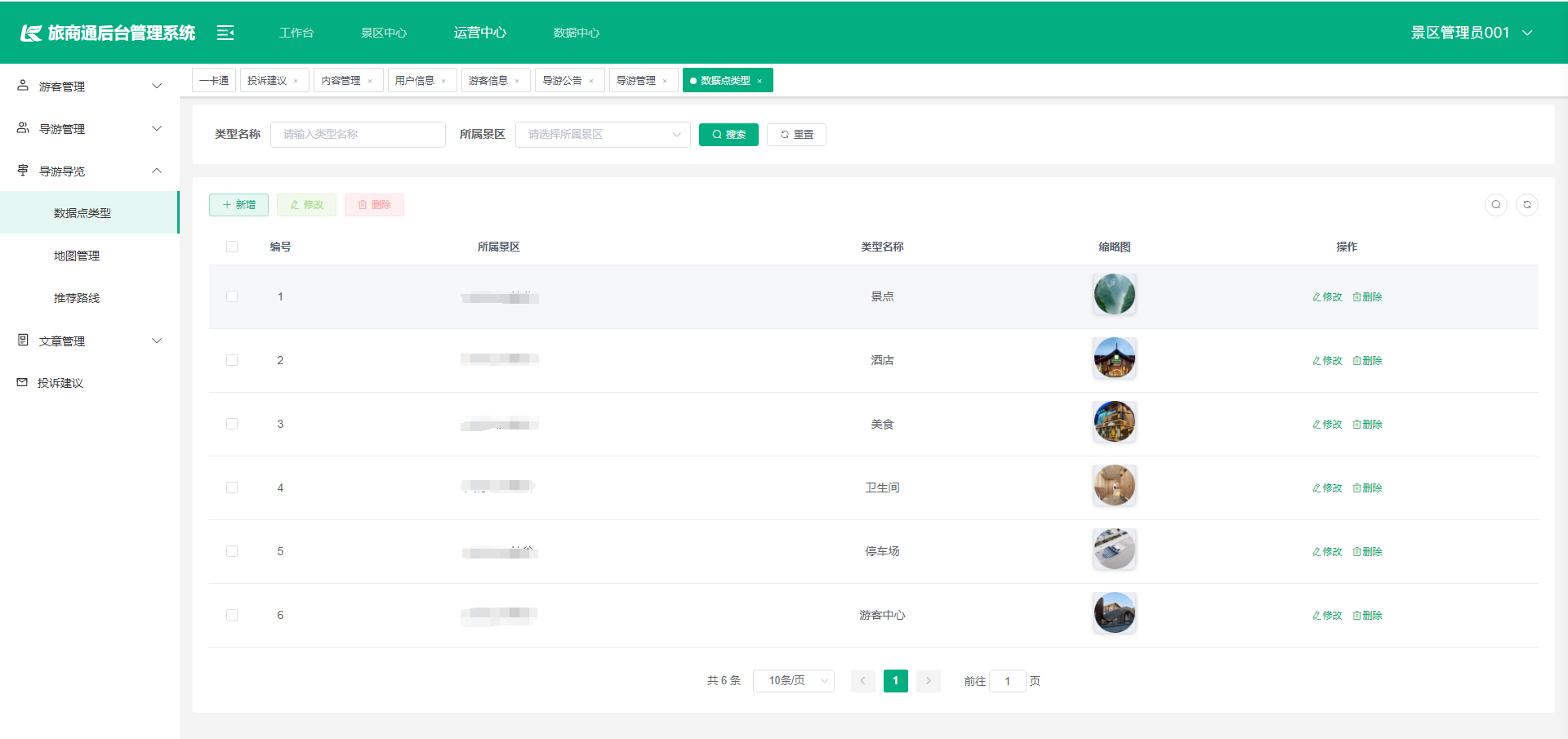Check the row 2 酒店 checkbox
The width and height of the screenshot is (1568, 739).
[x=232, y=360]
